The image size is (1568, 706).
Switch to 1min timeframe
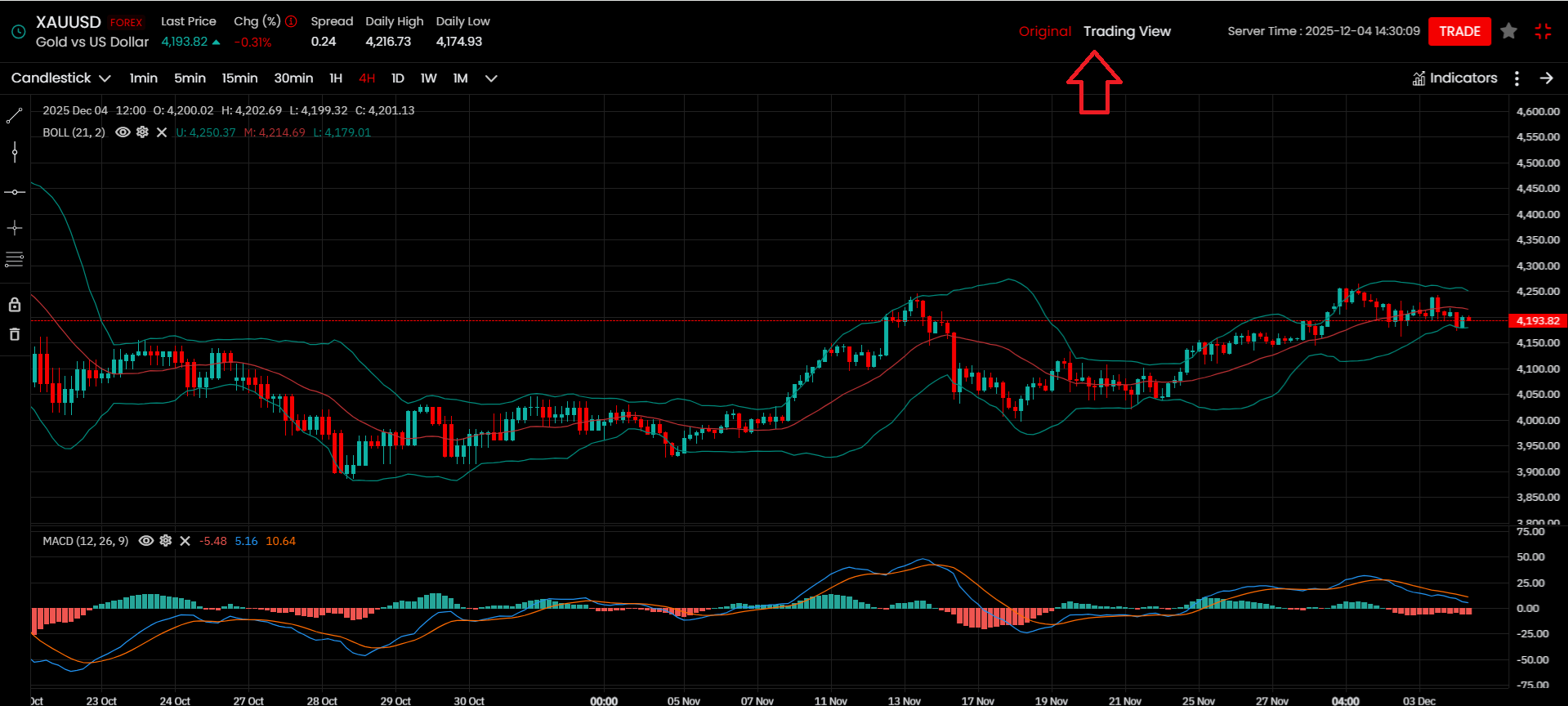click(x=144, y=78)
